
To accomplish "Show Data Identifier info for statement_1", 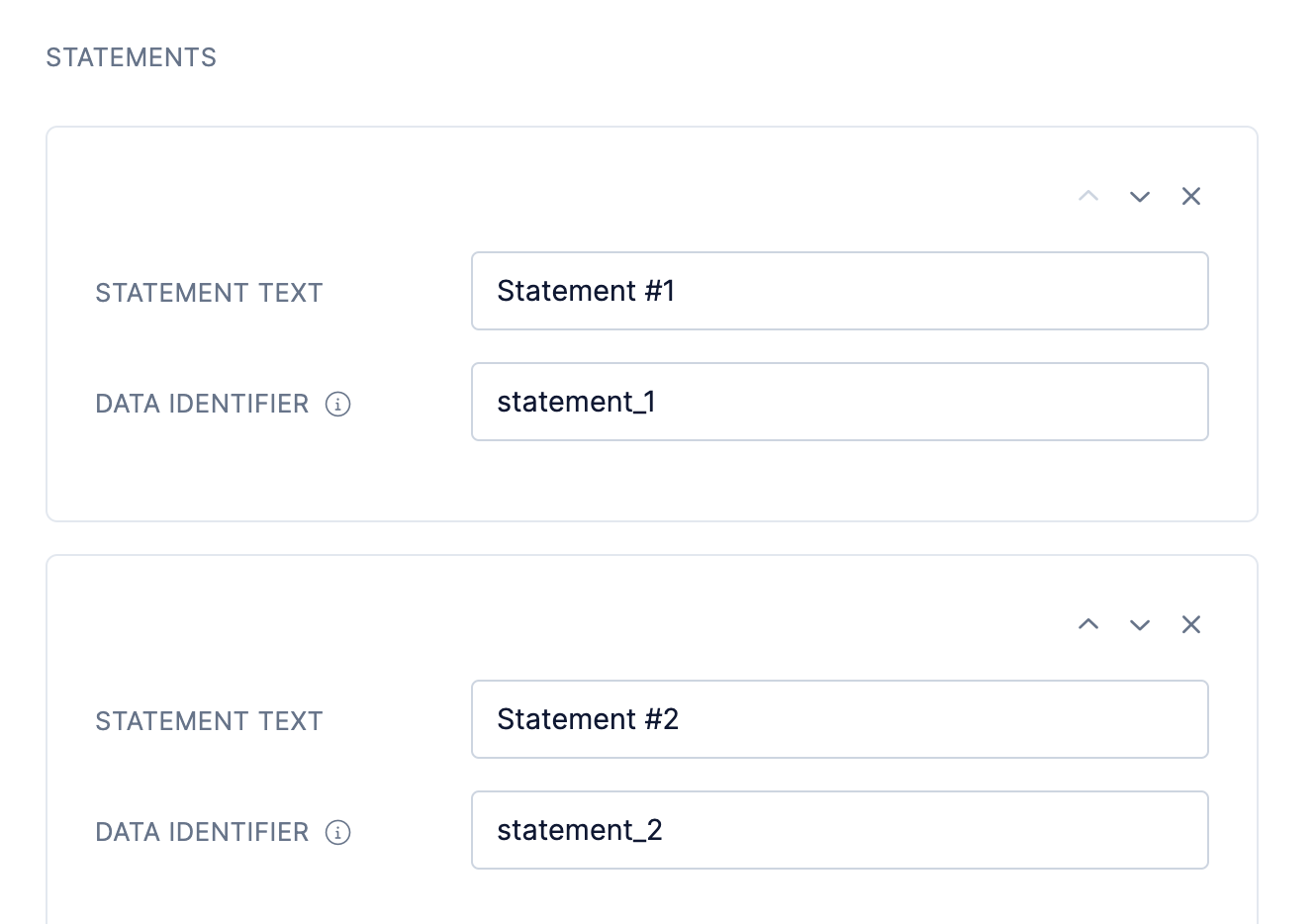I will coord(338,404).
